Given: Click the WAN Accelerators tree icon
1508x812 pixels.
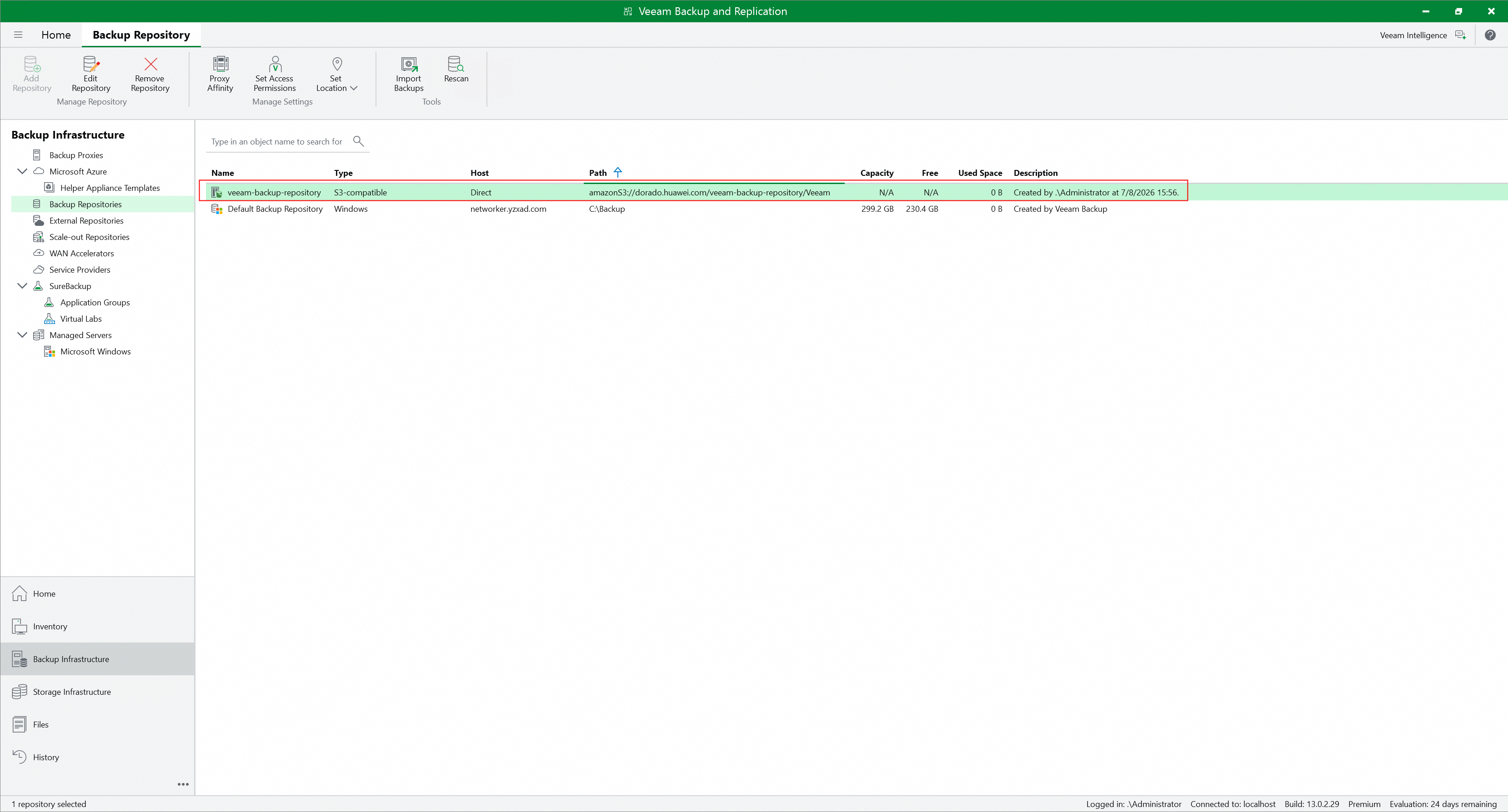Looking at the screenshot, I should [x=38, y=253].
